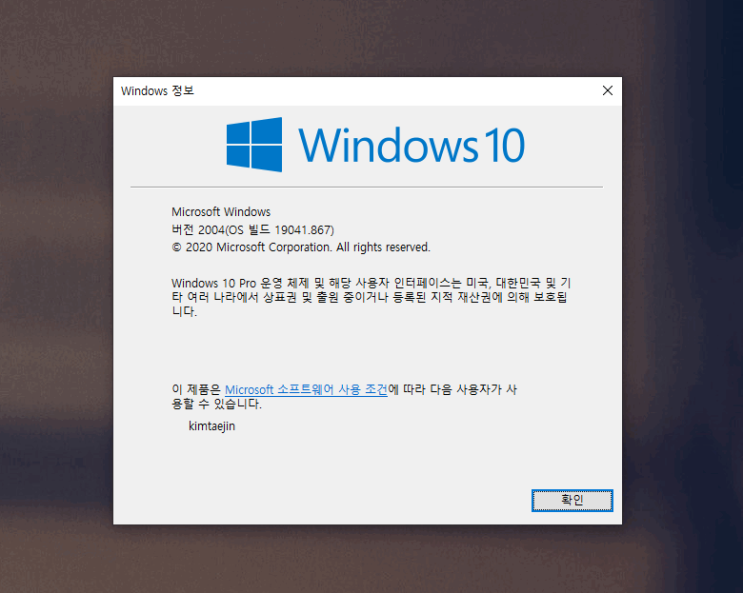This screenshot has height=593, width=743.
Task: Click the Windows 정보 title bar text
Action: point(157,91)
